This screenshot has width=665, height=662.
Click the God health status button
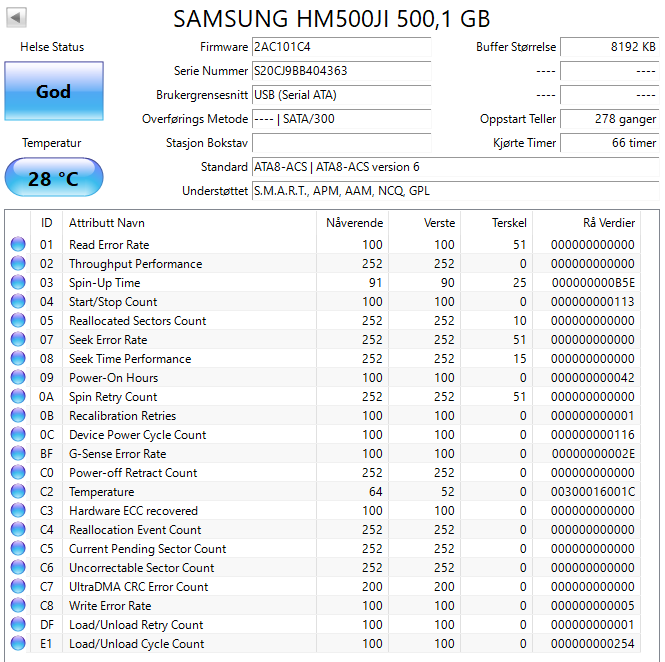coord(53,92)
